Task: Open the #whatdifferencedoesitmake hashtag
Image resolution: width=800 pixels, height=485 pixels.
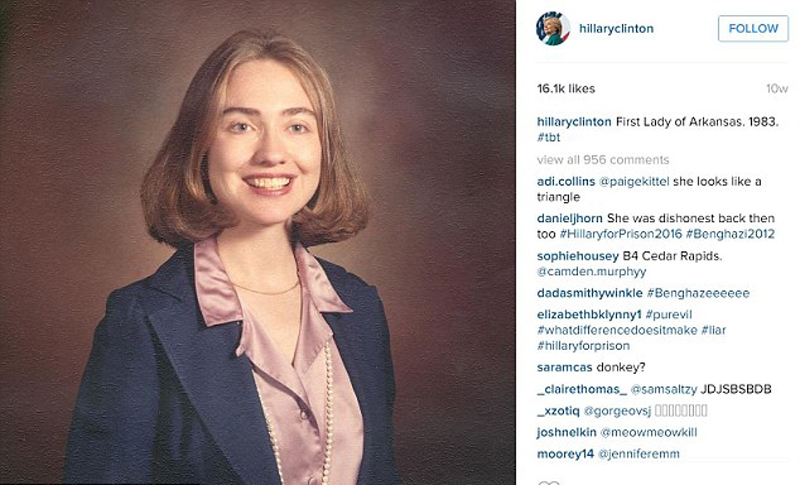Action: [617, 330]
